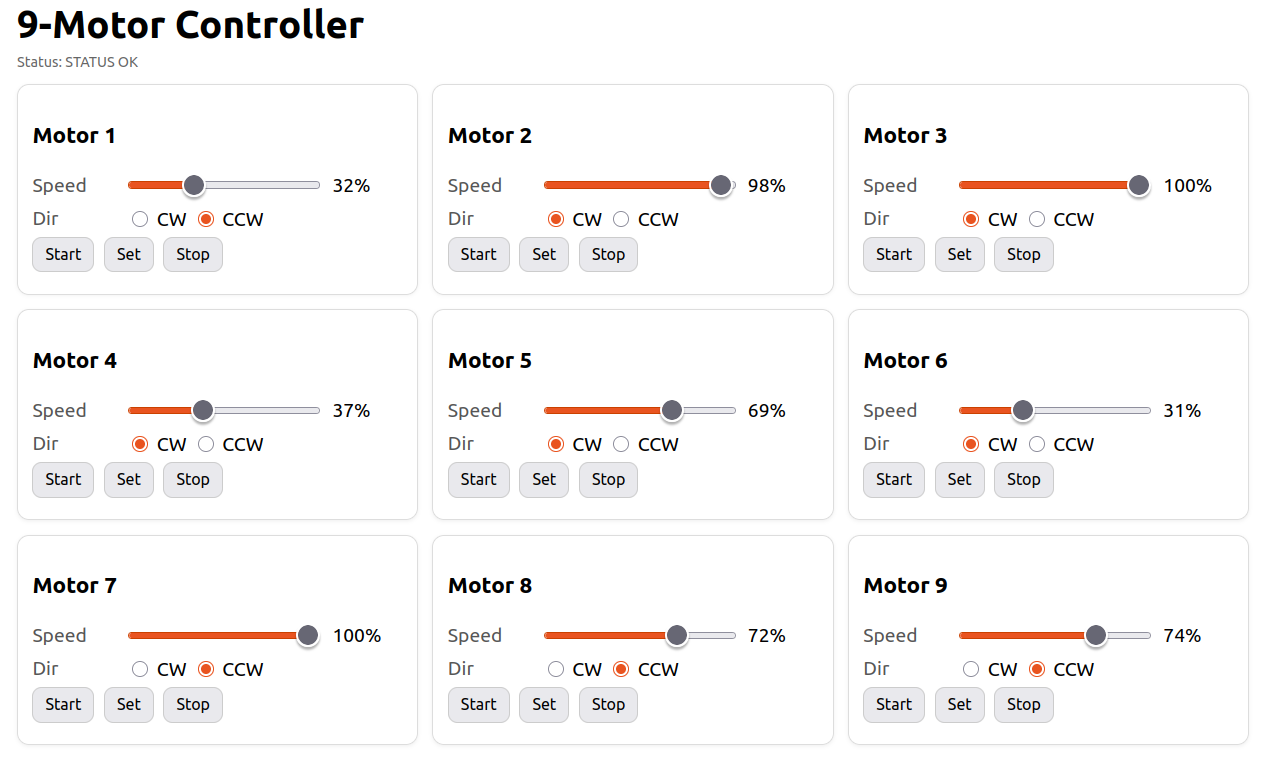Switch Motor 5 direction to CCW

(x=621, y=444)
